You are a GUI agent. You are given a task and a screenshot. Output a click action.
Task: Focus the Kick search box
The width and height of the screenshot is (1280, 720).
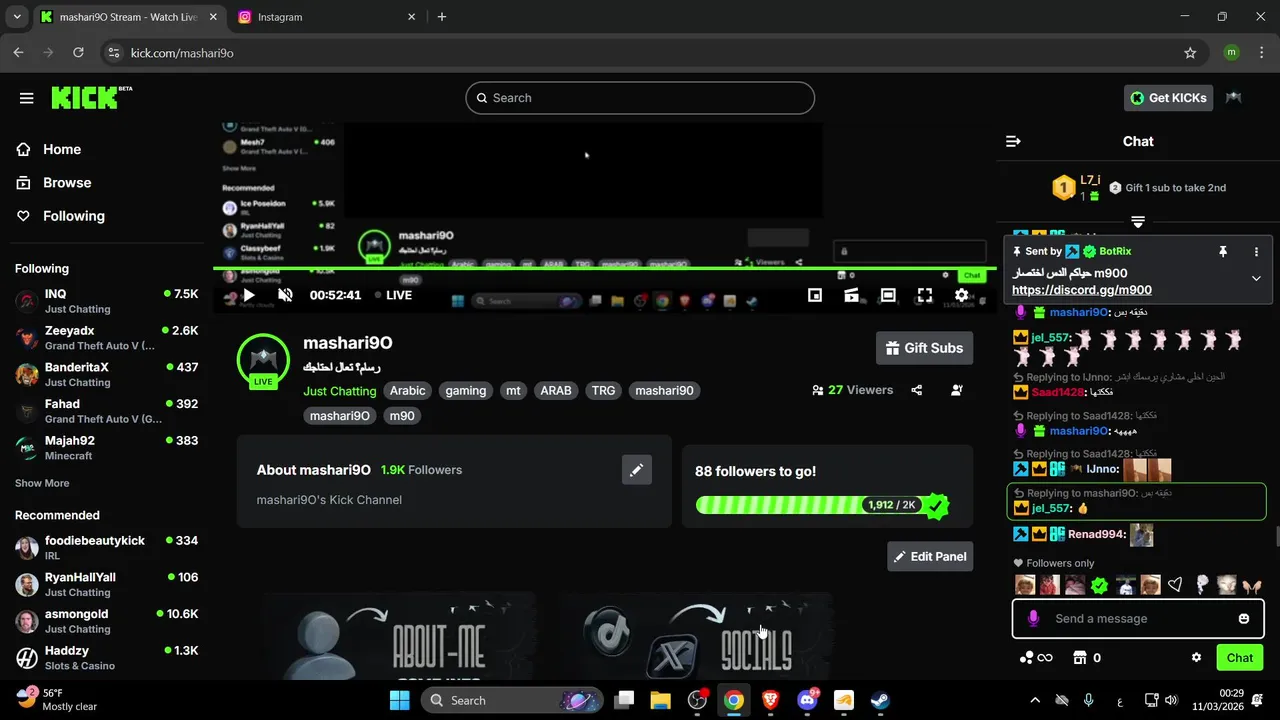click(640, 98)
